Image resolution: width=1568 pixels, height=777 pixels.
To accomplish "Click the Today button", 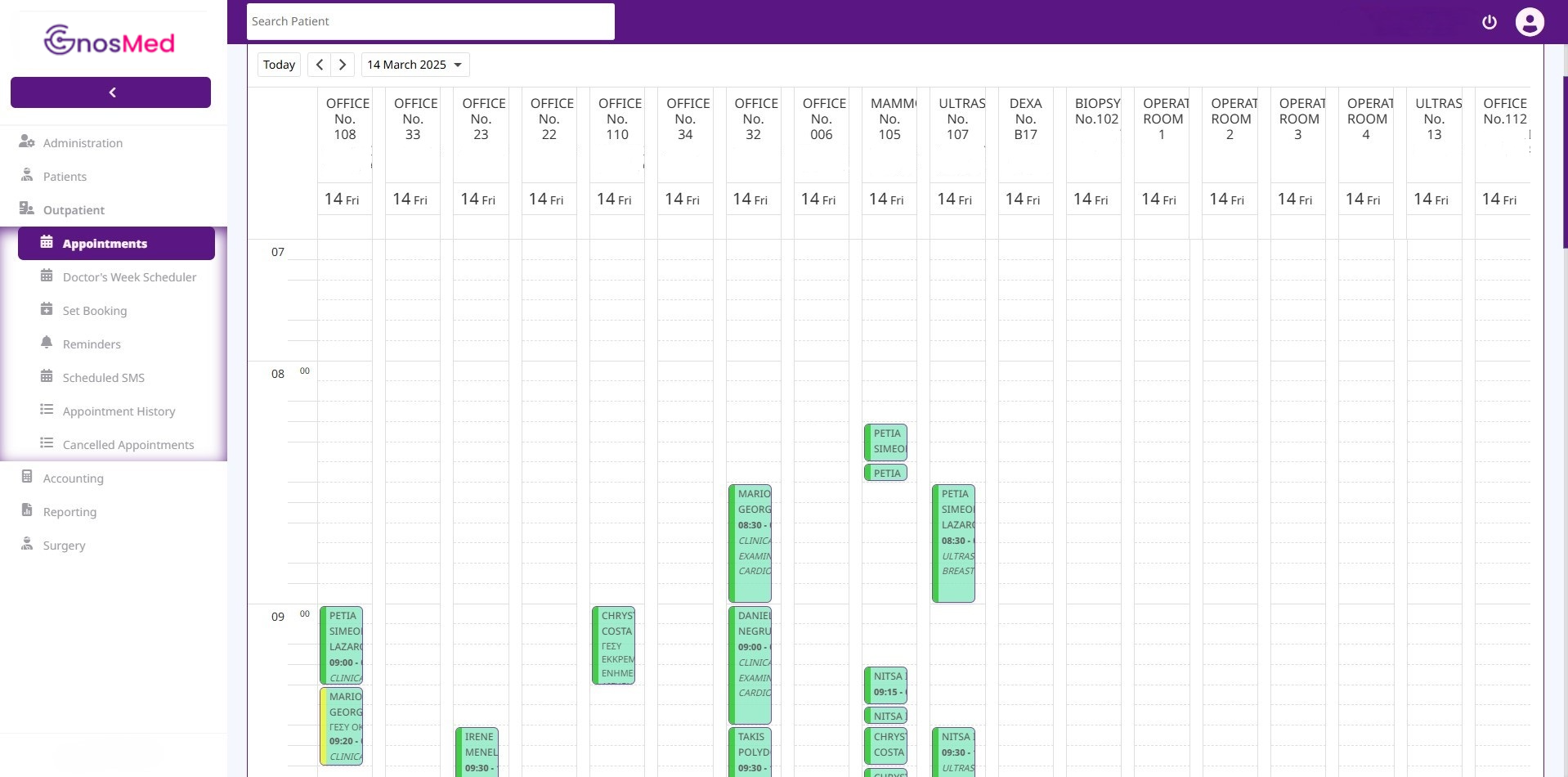I will (279, 65).
